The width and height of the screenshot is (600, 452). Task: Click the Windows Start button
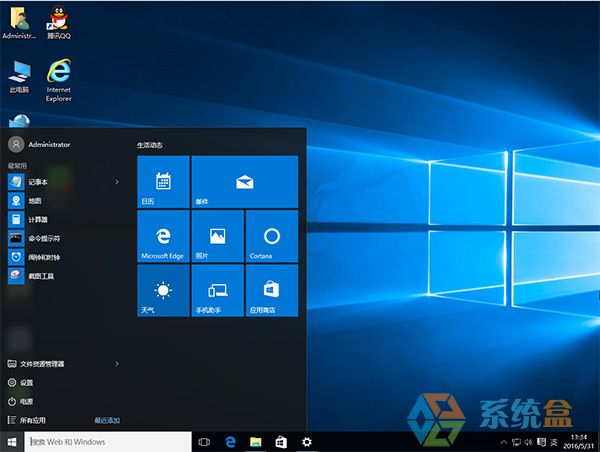(x=12, y=441)
